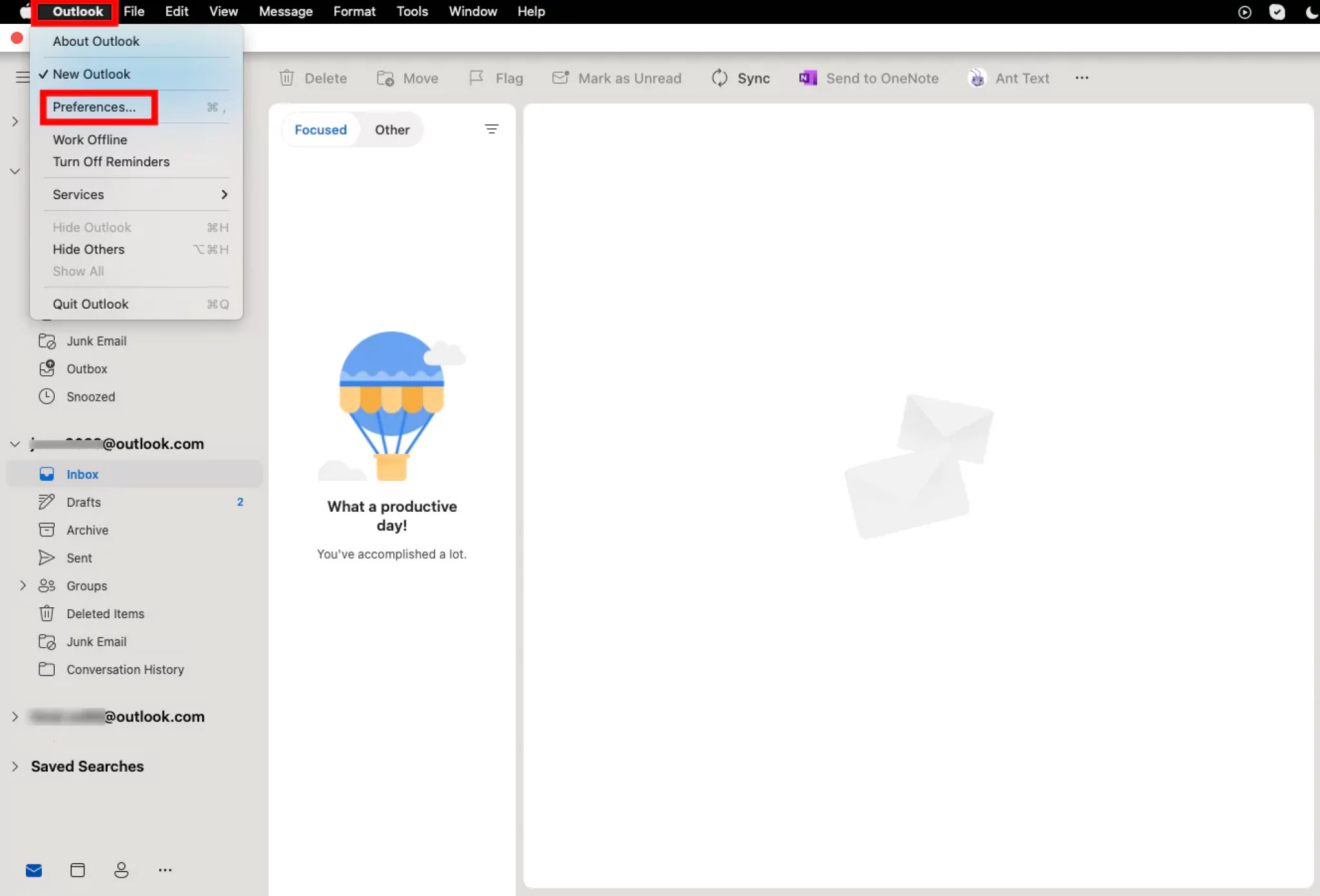Expand the Saved Searches section
Screen dimensions: 1320x896
click(x=15, y=766)
